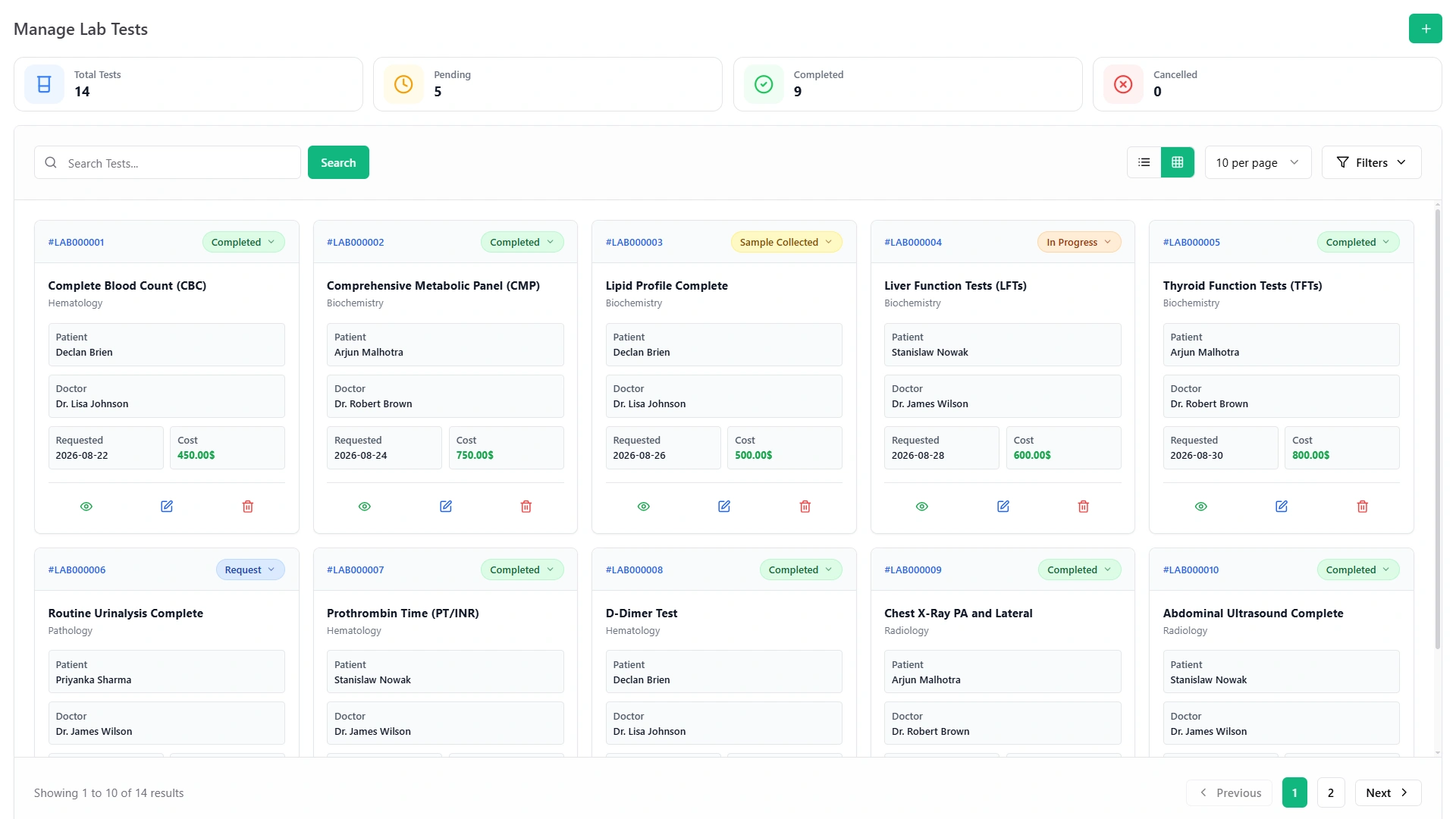Image resolution: width=1456 pixels, height=819 pixels.
Task: View the Comprehensive Metabolic Panel test
Action: pyautogui.click(x=365, y=507)
